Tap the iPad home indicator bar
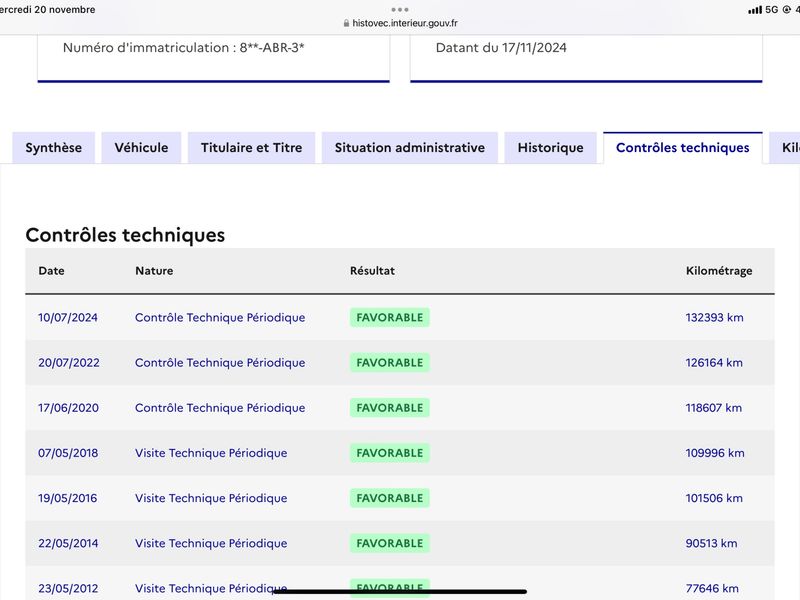800x600 pixels. pyautogui.click(x=400, y=592)
